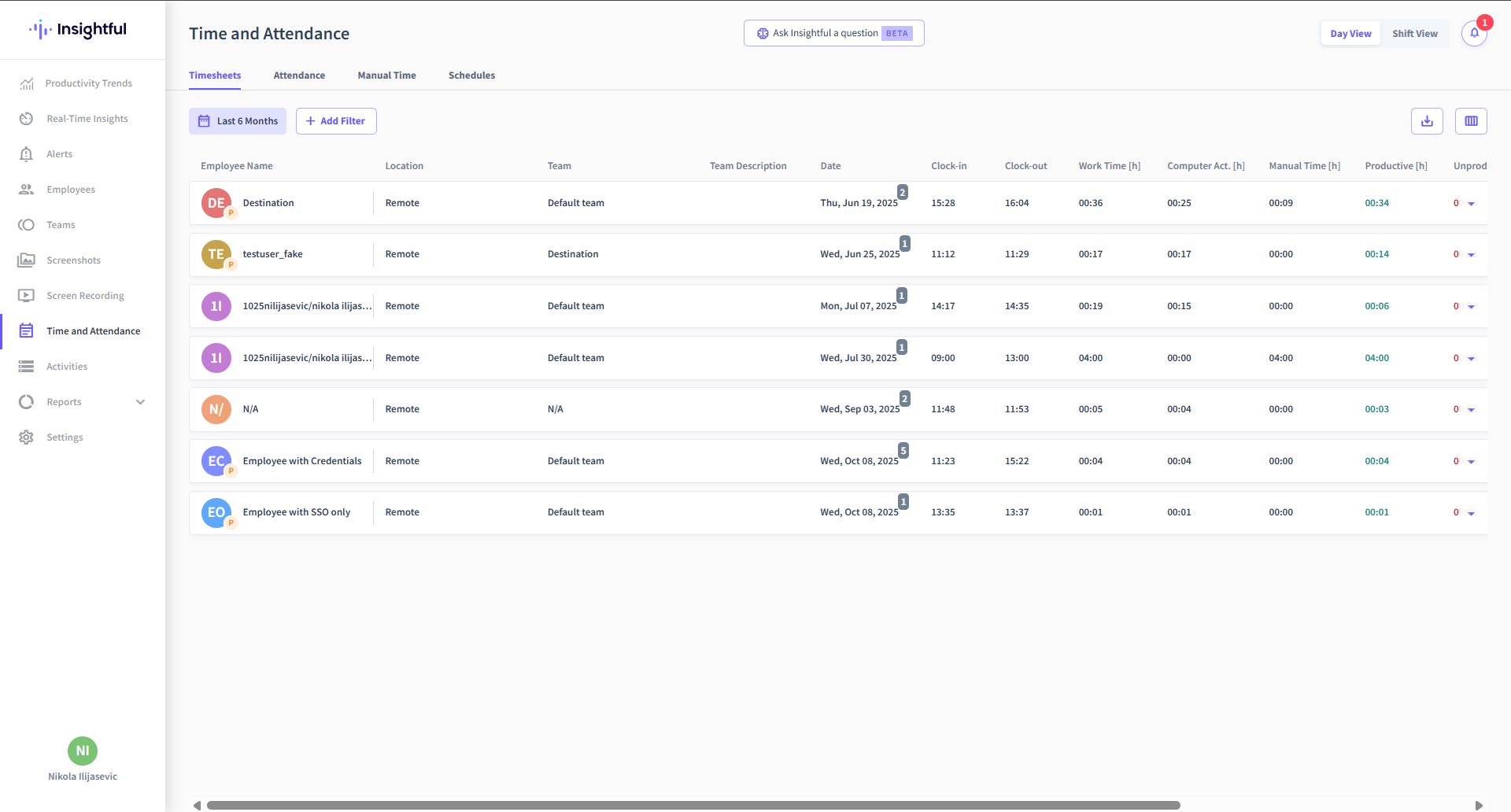1511x812 pixels.
Task: Download timesheets with the export icon
Action: pos(1427,121)
